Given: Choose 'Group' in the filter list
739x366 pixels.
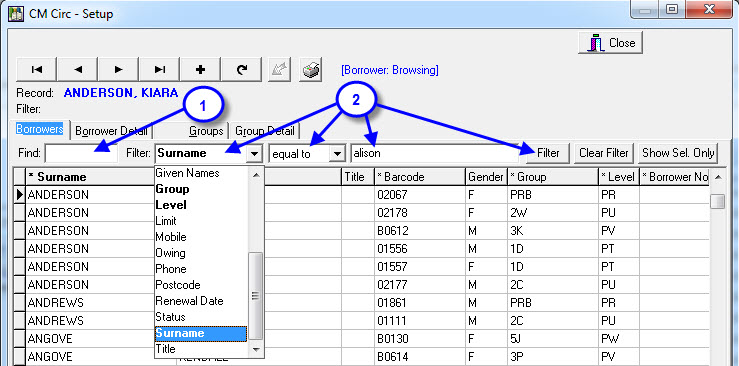Looking at the screenshot, I should [201, 189].
